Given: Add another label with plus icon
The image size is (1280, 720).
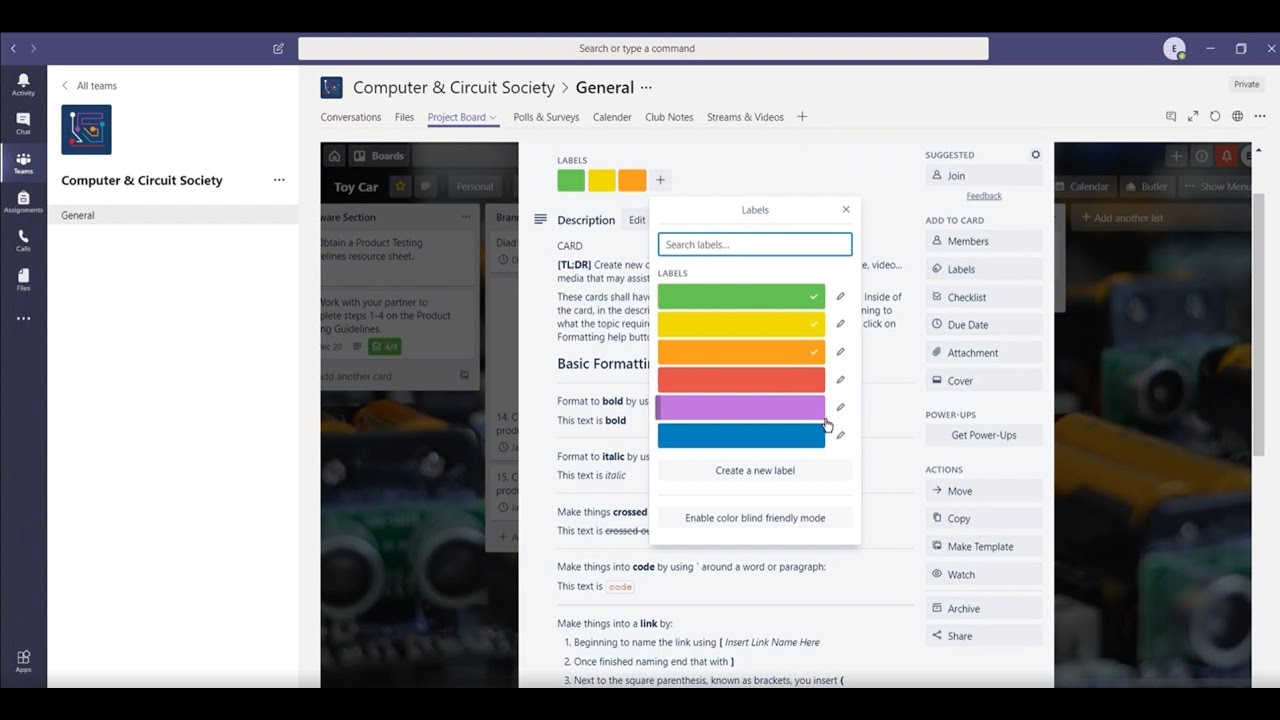Looking at the screenshot, I should 660,180.
